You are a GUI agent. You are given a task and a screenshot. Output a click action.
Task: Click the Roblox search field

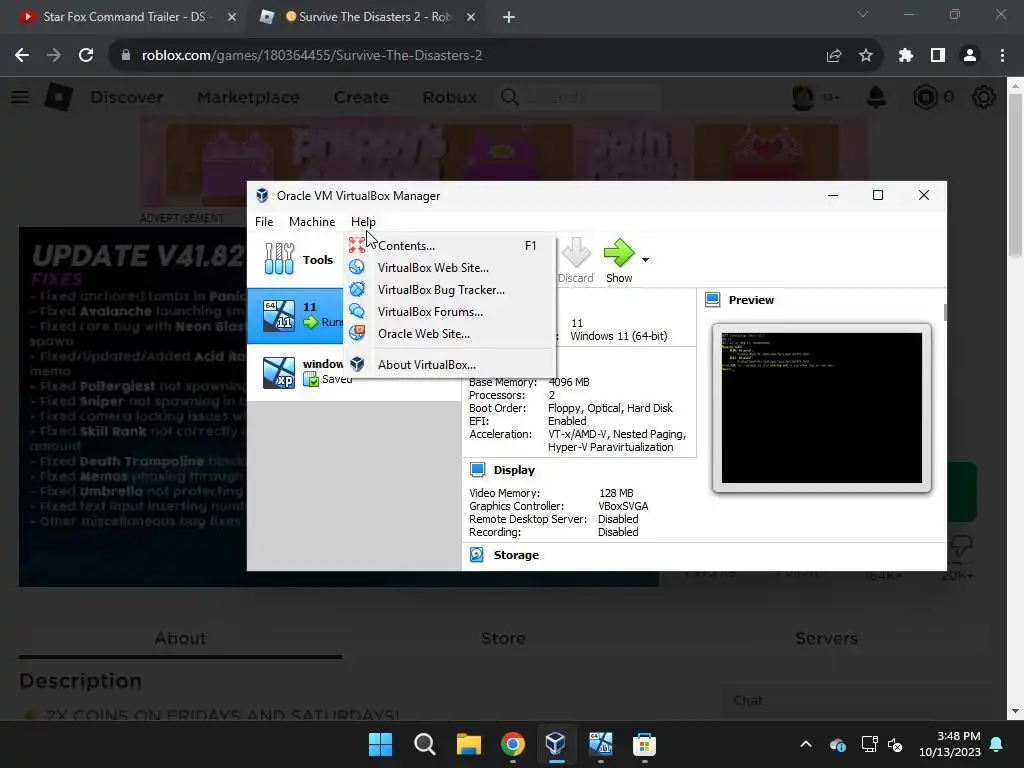tap(580, 97)
